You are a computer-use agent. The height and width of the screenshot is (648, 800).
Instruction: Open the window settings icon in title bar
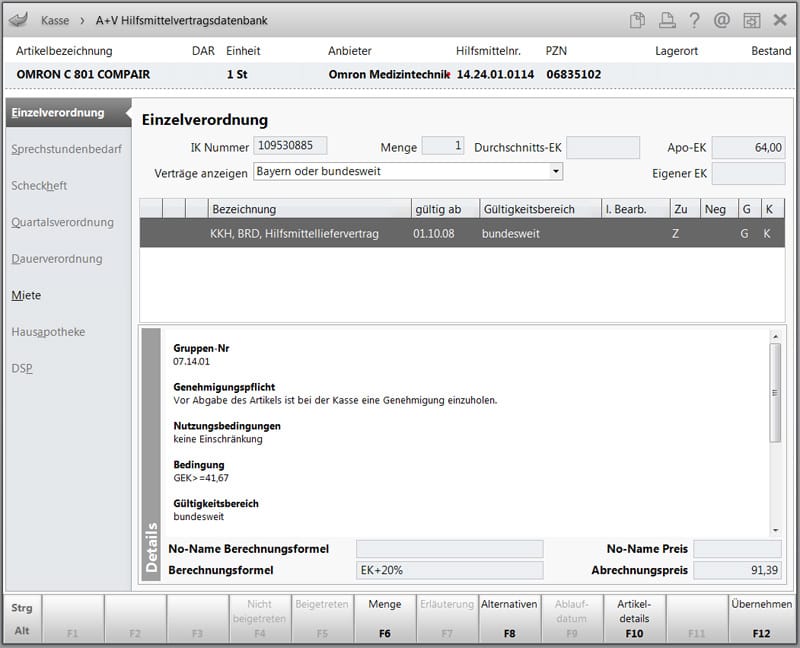pyautogui.click(x=751, y=20)
